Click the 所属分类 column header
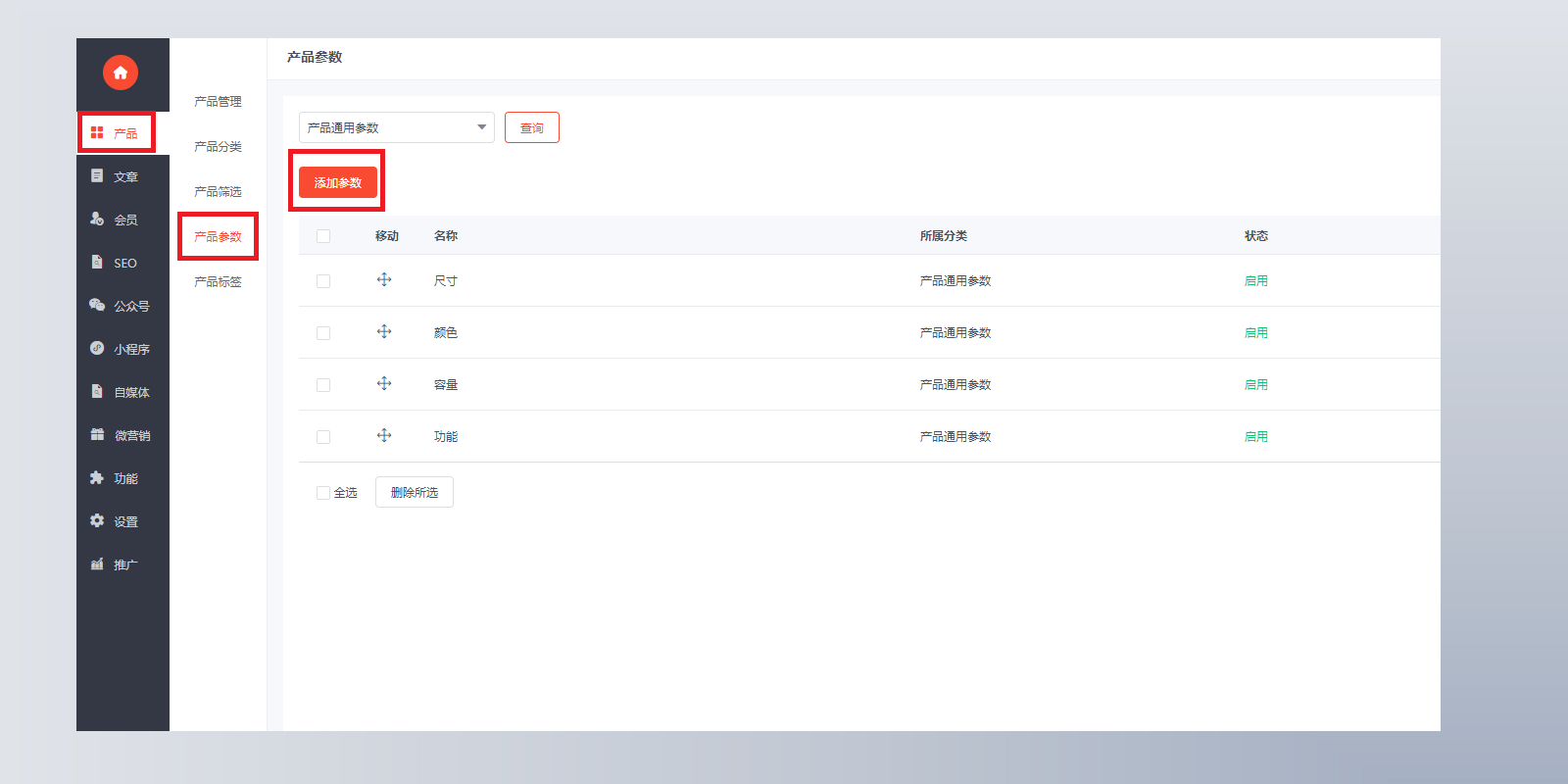The width and height of the screenshot is (1568, 784). pos(944,236)
